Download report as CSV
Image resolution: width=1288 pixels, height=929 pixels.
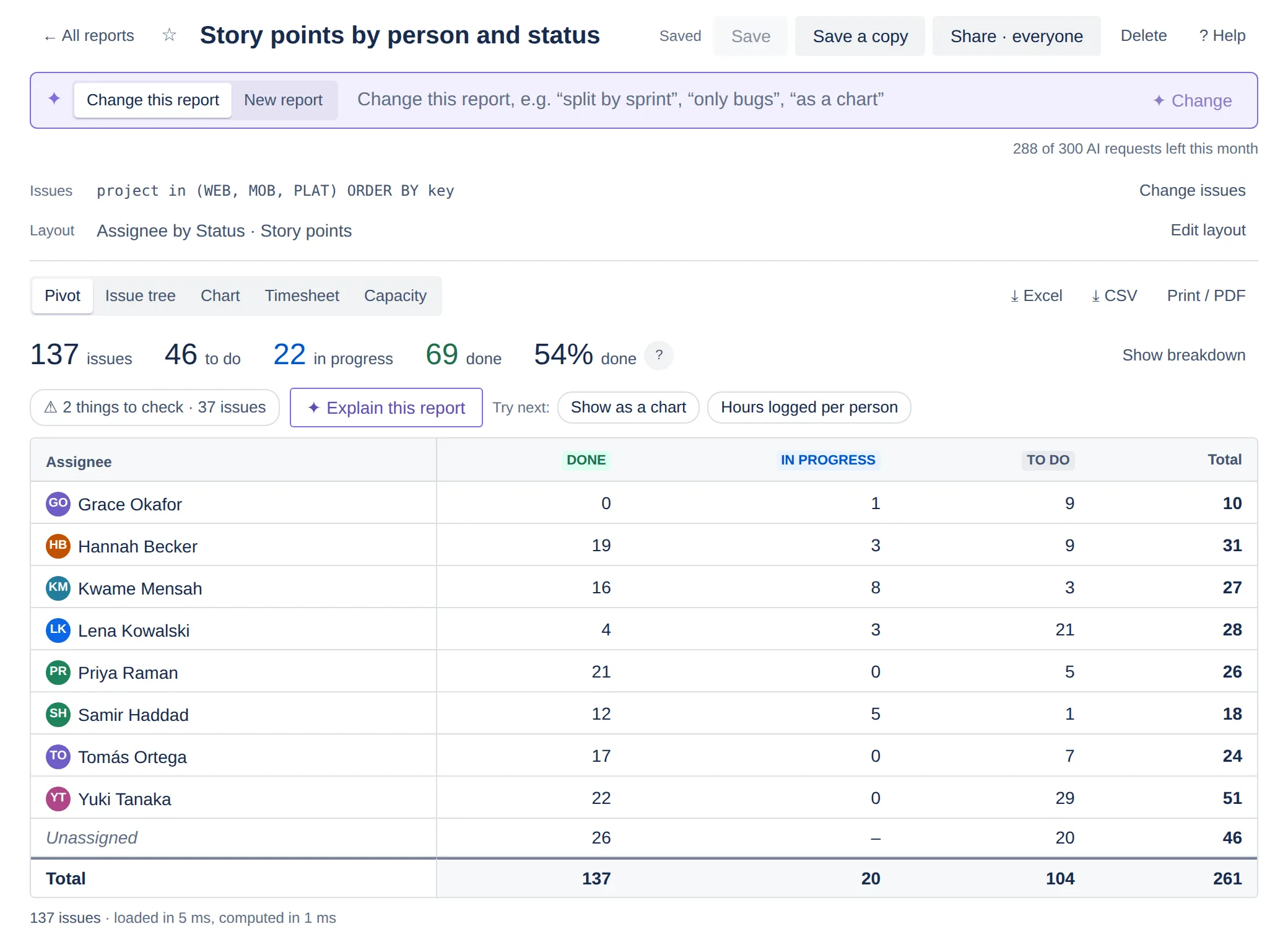click(1114, 296)
